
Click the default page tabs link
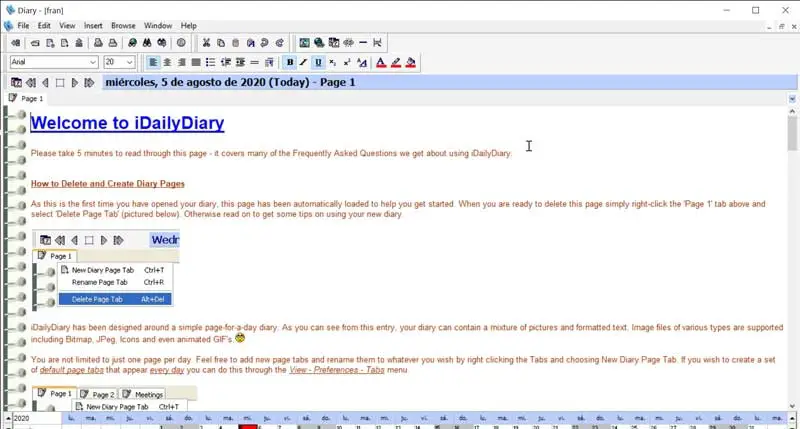click(71, 370)
